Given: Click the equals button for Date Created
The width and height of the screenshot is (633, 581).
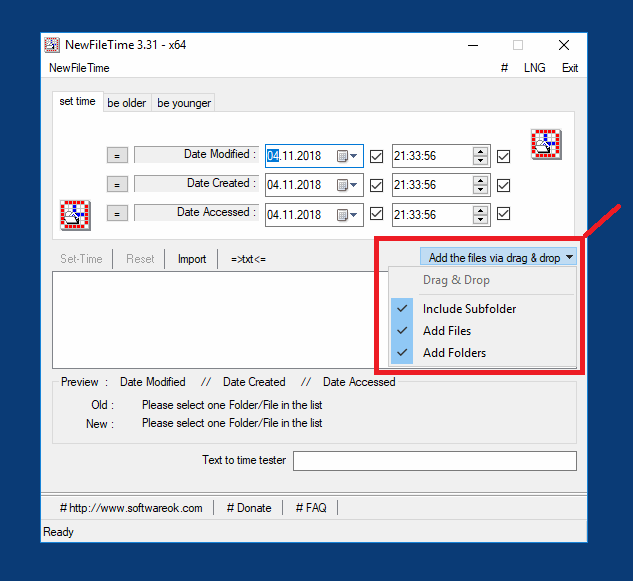Looking at the screenshot, I should pos(117,185).
